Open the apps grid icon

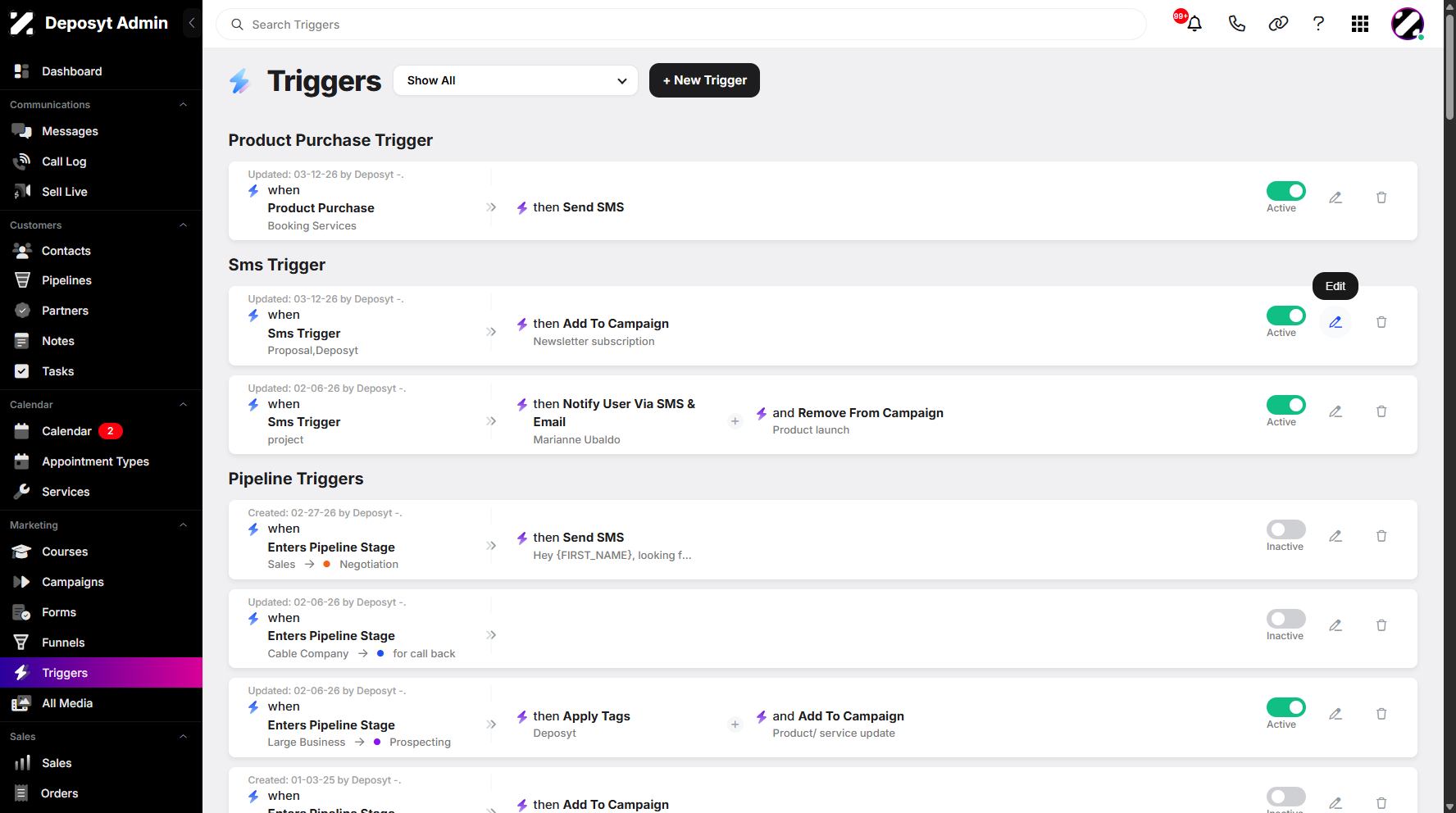[1360, 24]
